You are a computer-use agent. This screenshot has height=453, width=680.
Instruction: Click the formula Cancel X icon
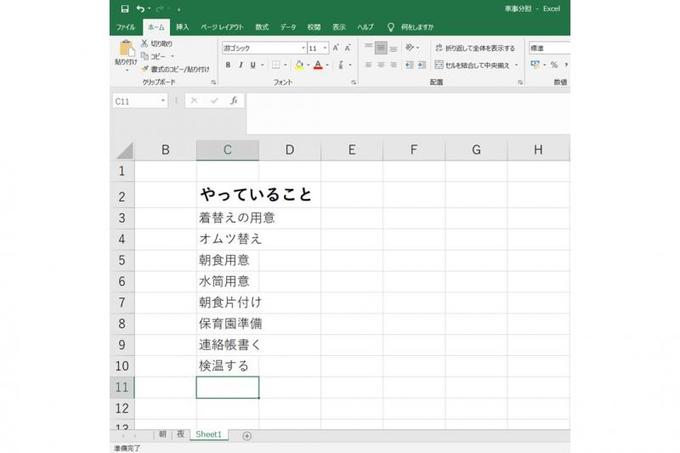click(x=194, y=101)
